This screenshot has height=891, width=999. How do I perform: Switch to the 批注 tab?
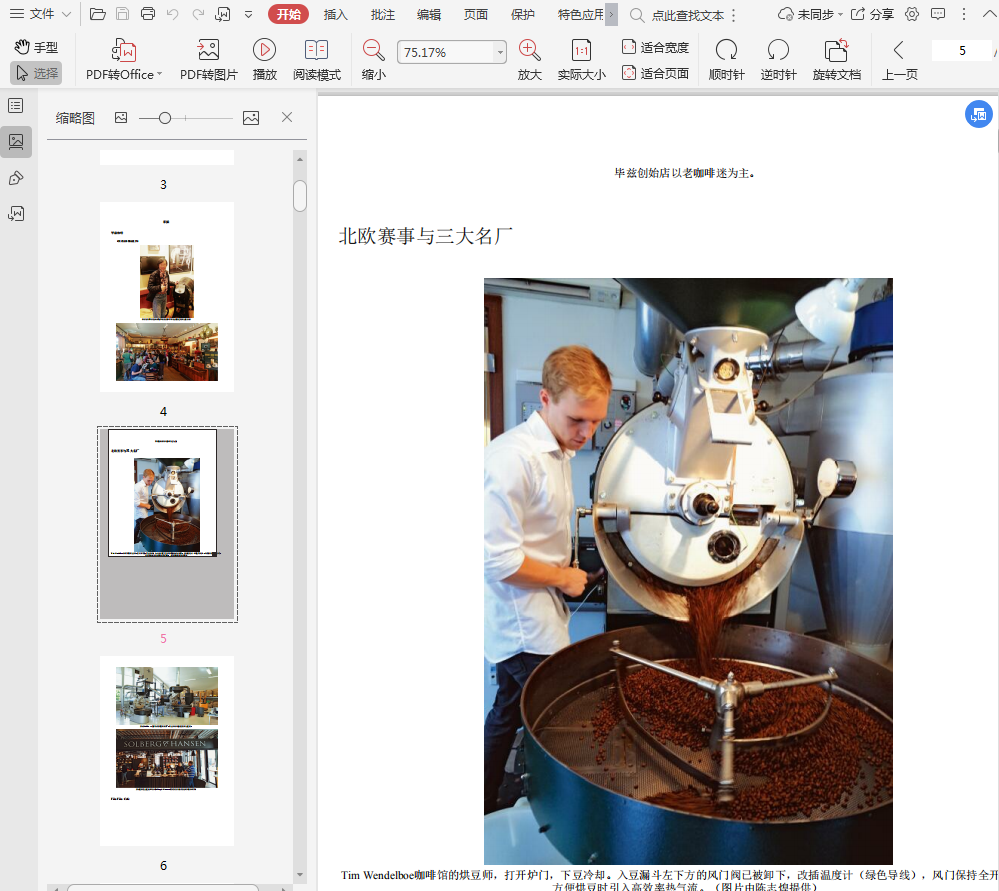pos(382,14)
